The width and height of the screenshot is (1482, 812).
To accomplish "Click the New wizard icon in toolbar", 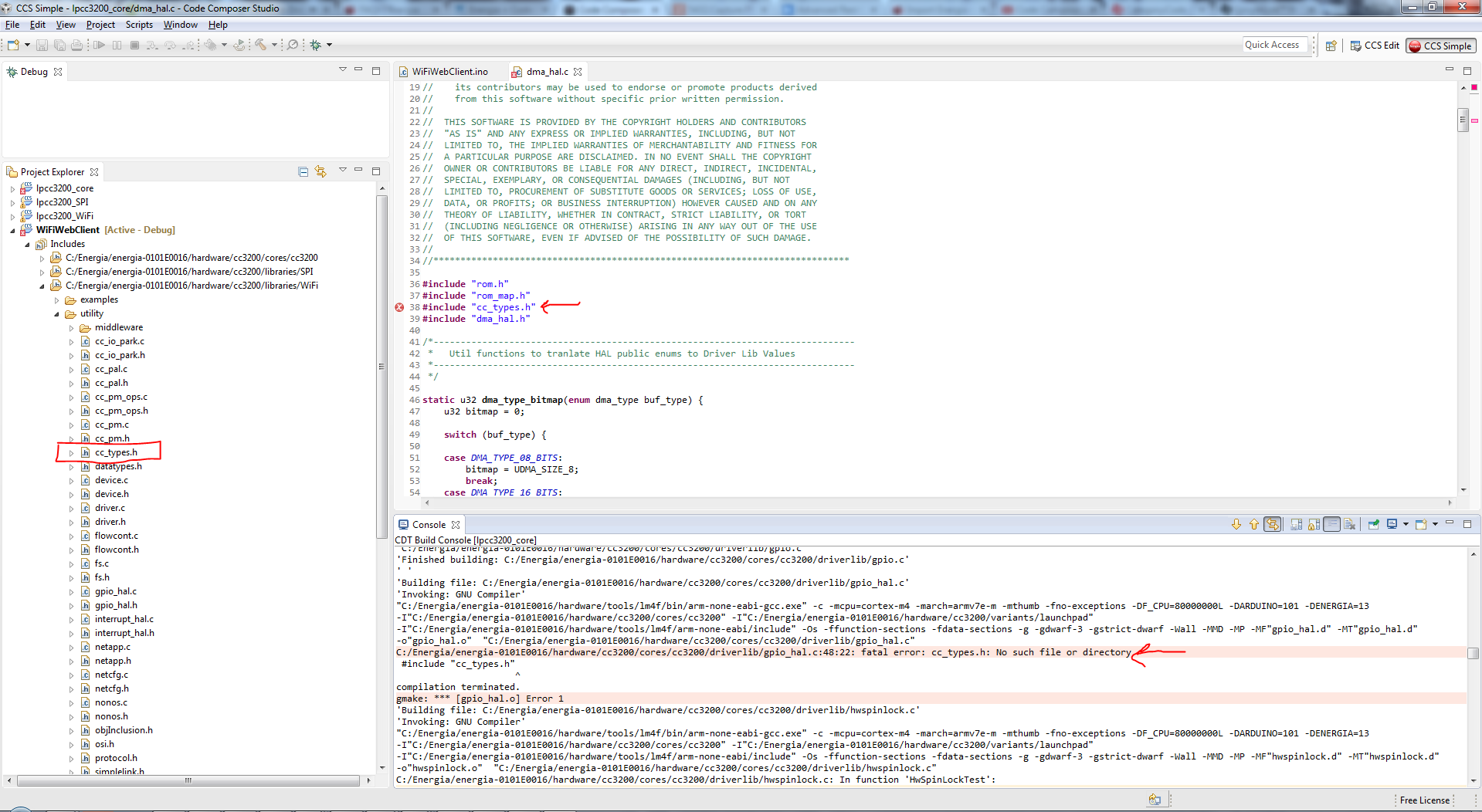I will pos(13,45).
